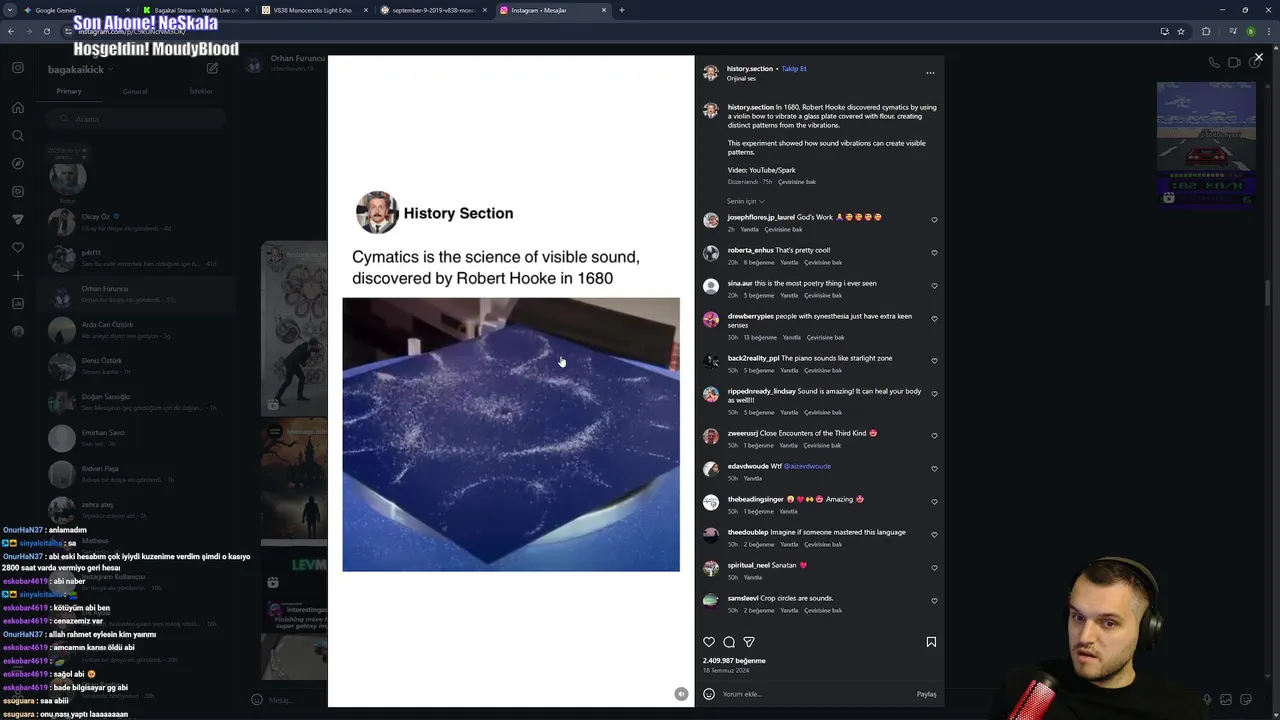Click the 'Paylaş' post comment button
Viewport: 1280px width, 720px height.
click(926, 694)
